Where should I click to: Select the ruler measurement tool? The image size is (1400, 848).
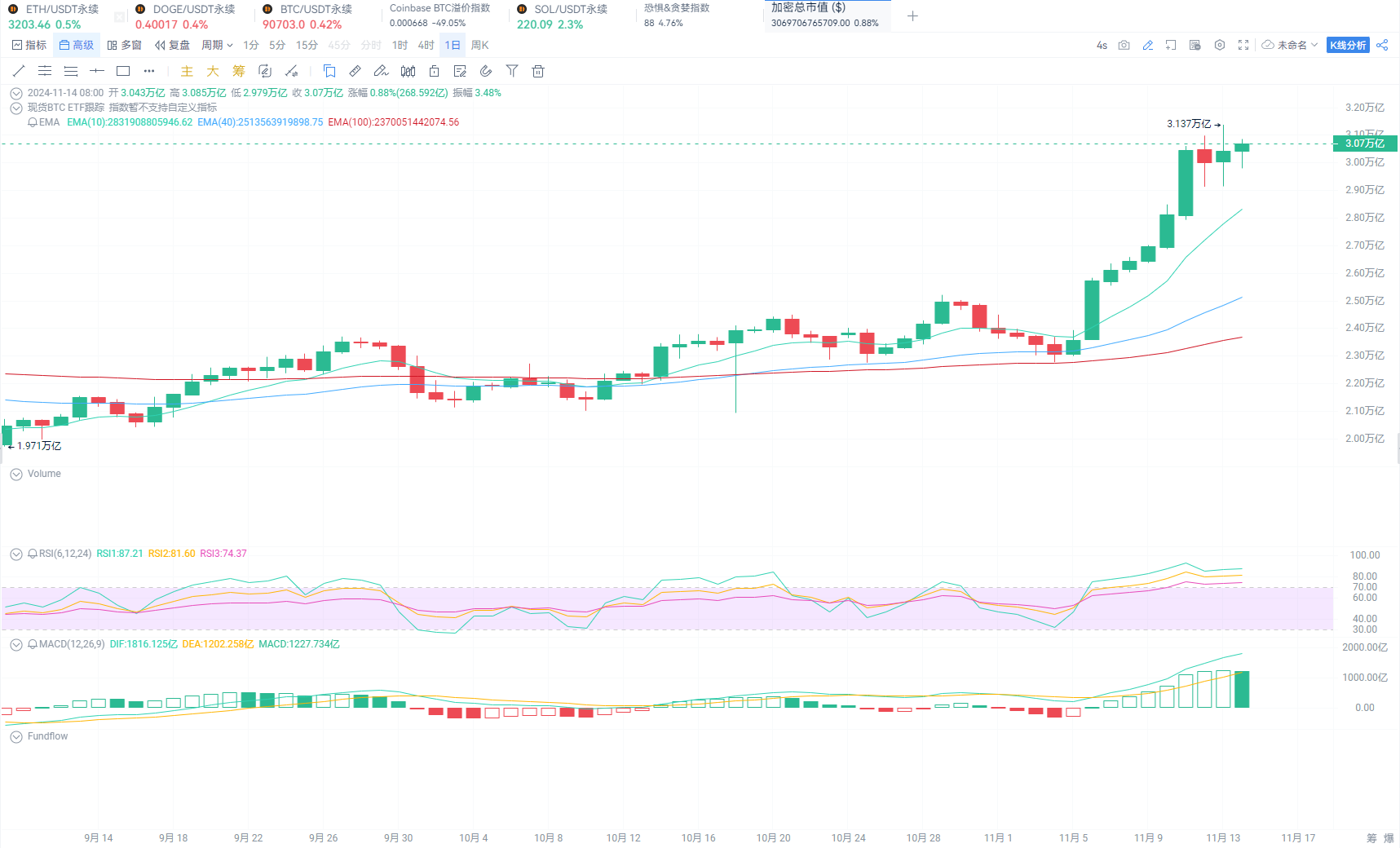[x=356, y=71]
